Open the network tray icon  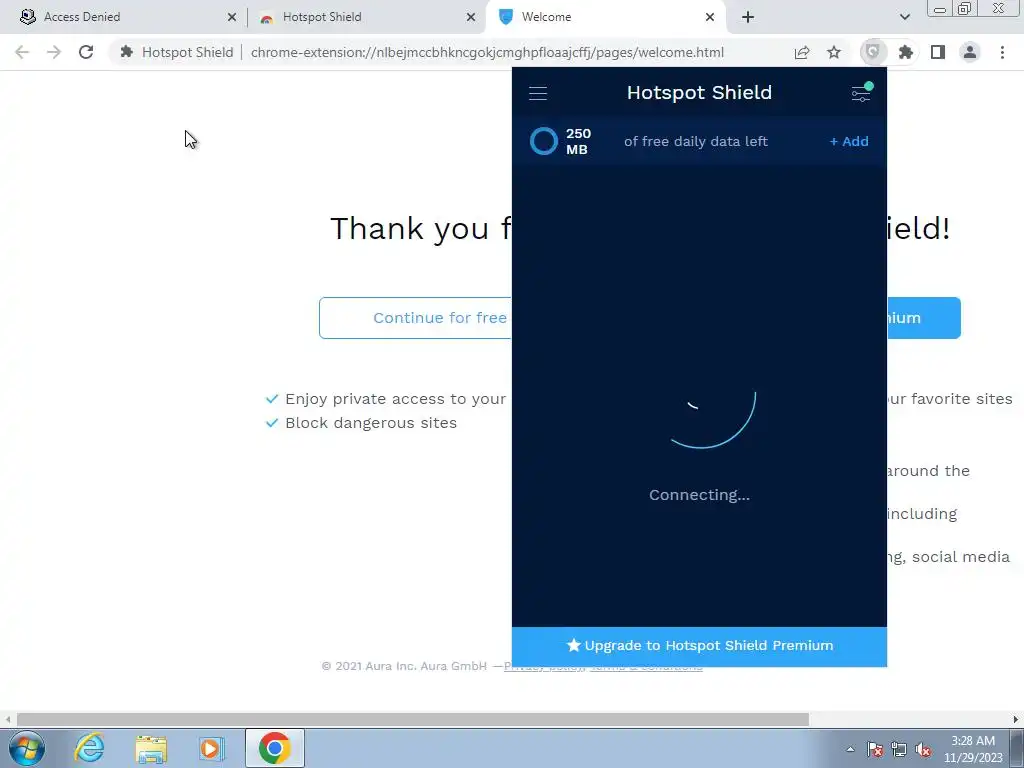[x=899, y=749]
